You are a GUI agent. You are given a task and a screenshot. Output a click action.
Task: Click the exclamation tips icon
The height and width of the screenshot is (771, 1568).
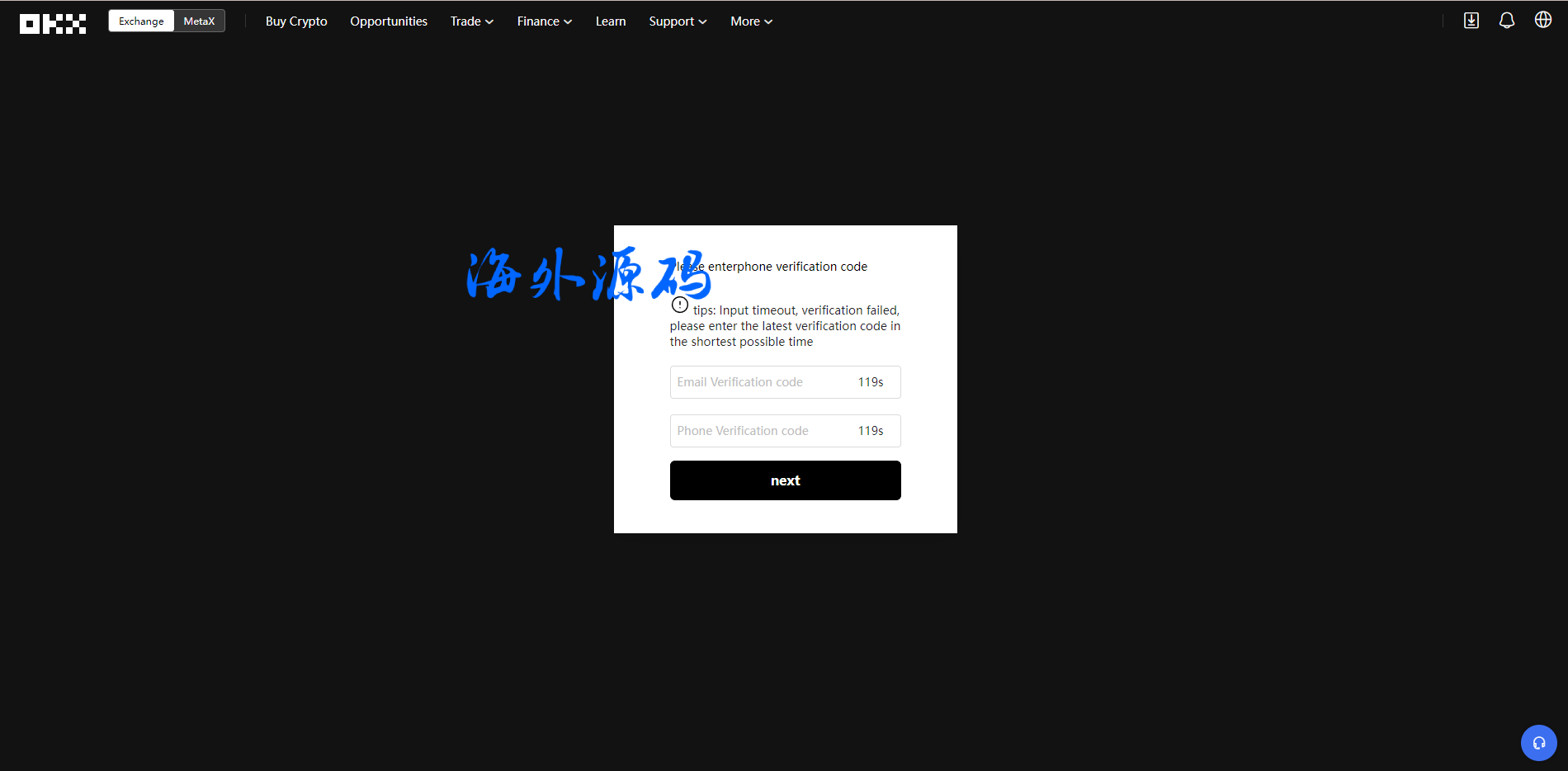pyautogui.click(x=679, y=305)
